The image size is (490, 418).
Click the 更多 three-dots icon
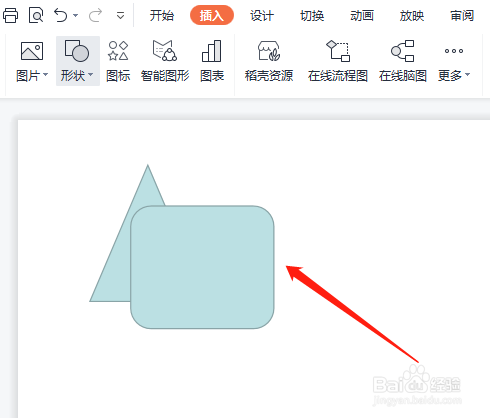454,51
